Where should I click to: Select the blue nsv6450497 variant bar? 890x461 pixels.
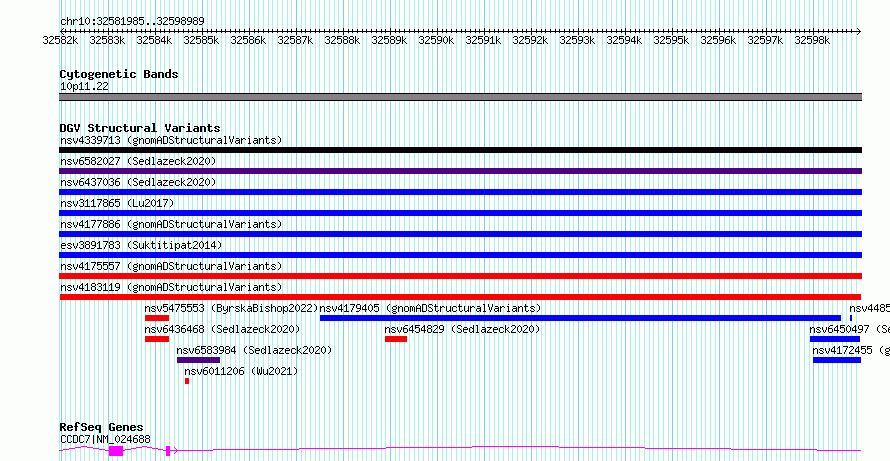tap(835, 339)
